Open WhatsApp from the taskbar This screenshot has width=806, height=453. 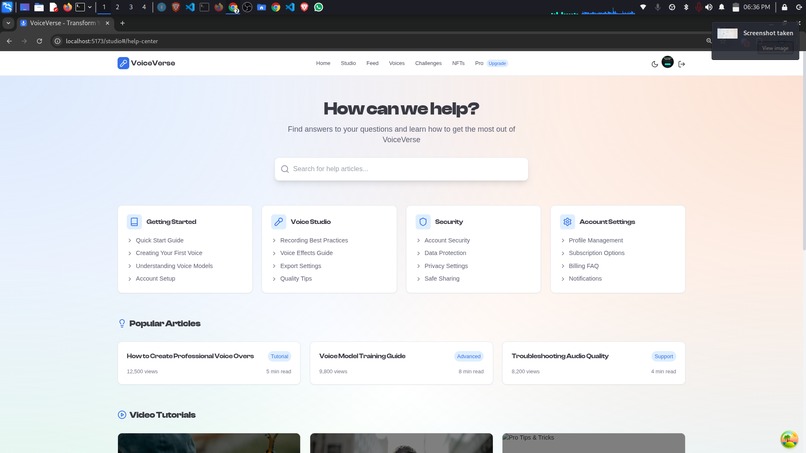coord(319,7)
